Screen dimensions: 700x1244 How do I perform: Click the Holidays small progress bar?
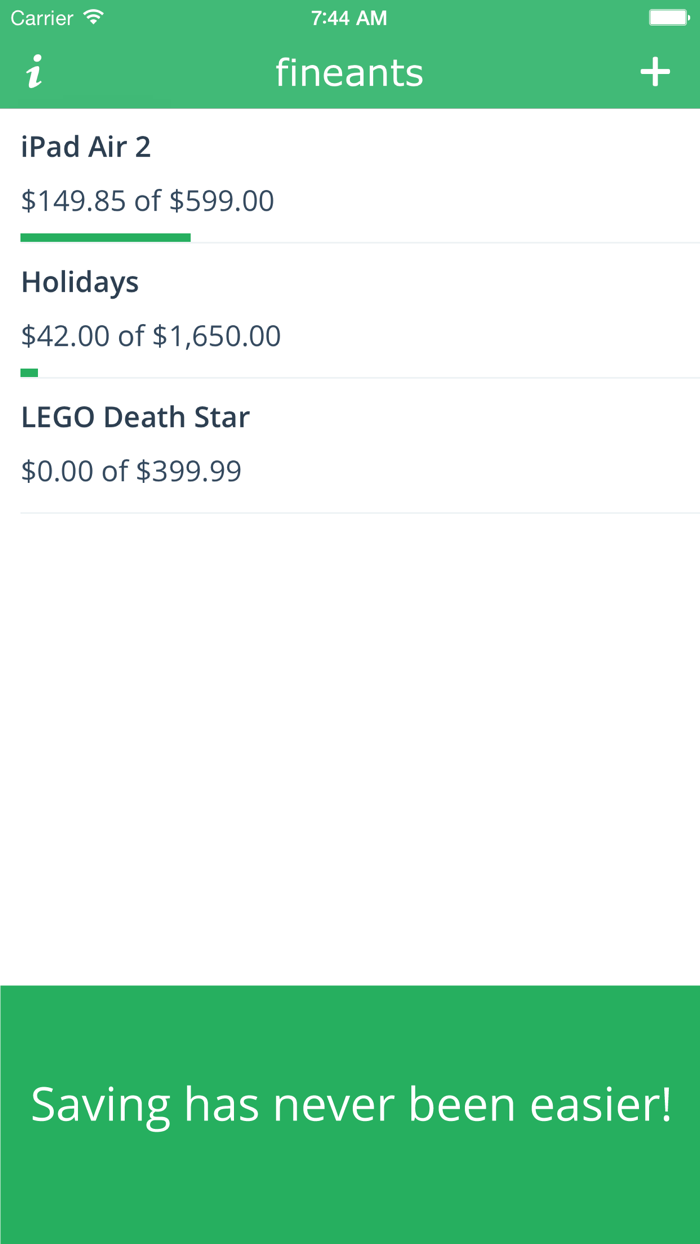[29, 372]
